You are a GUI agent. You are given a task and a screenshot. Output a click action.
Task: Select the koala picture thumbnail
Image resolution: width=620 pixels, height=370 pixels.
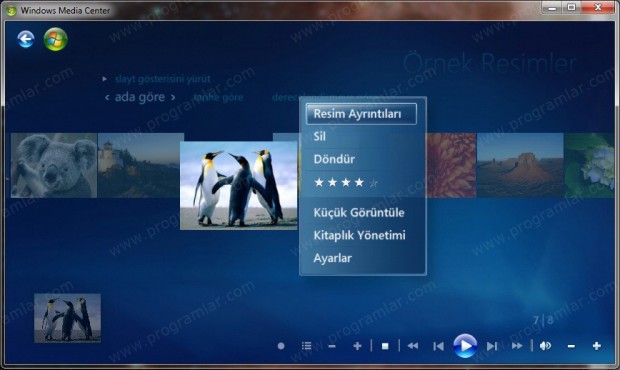point(54,165)
